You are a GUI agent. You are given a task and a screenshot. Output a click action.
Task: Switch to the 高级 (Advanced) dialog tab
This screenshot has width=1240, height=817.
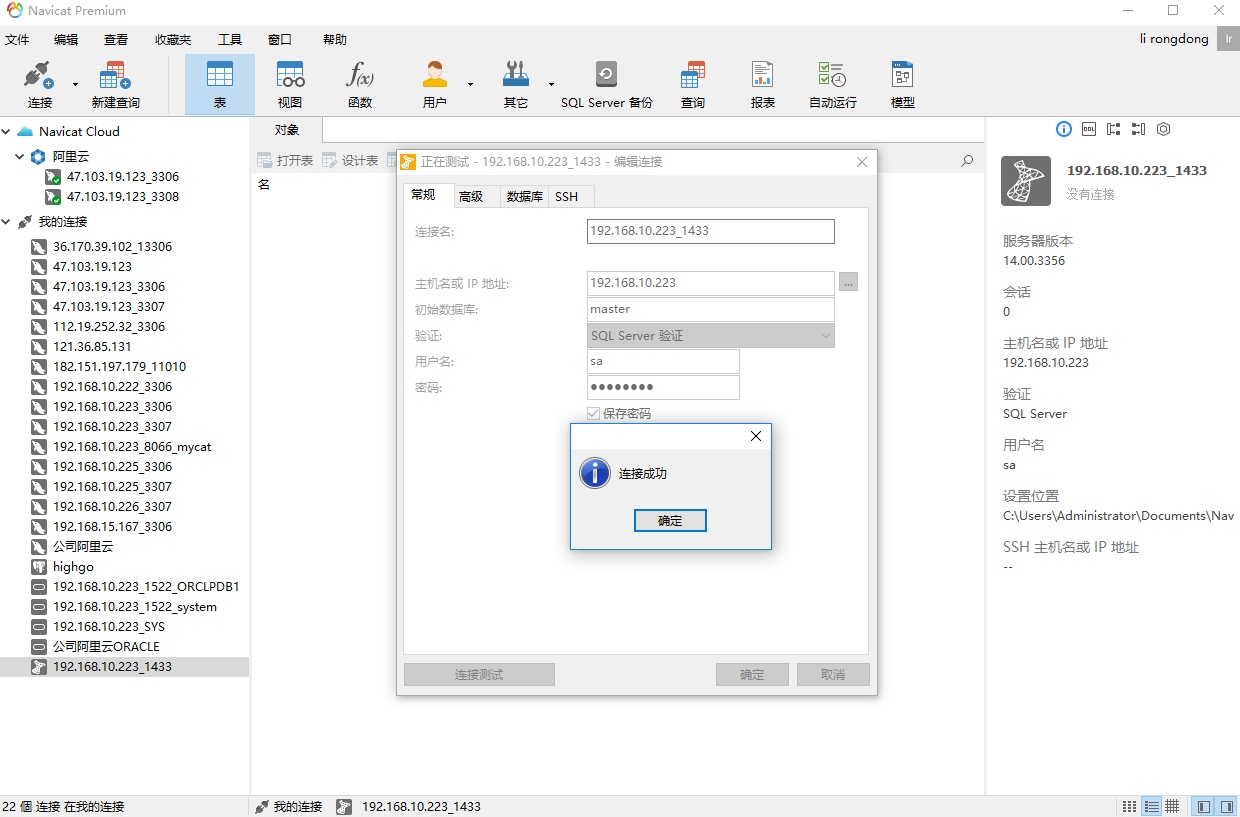(471, 197)
